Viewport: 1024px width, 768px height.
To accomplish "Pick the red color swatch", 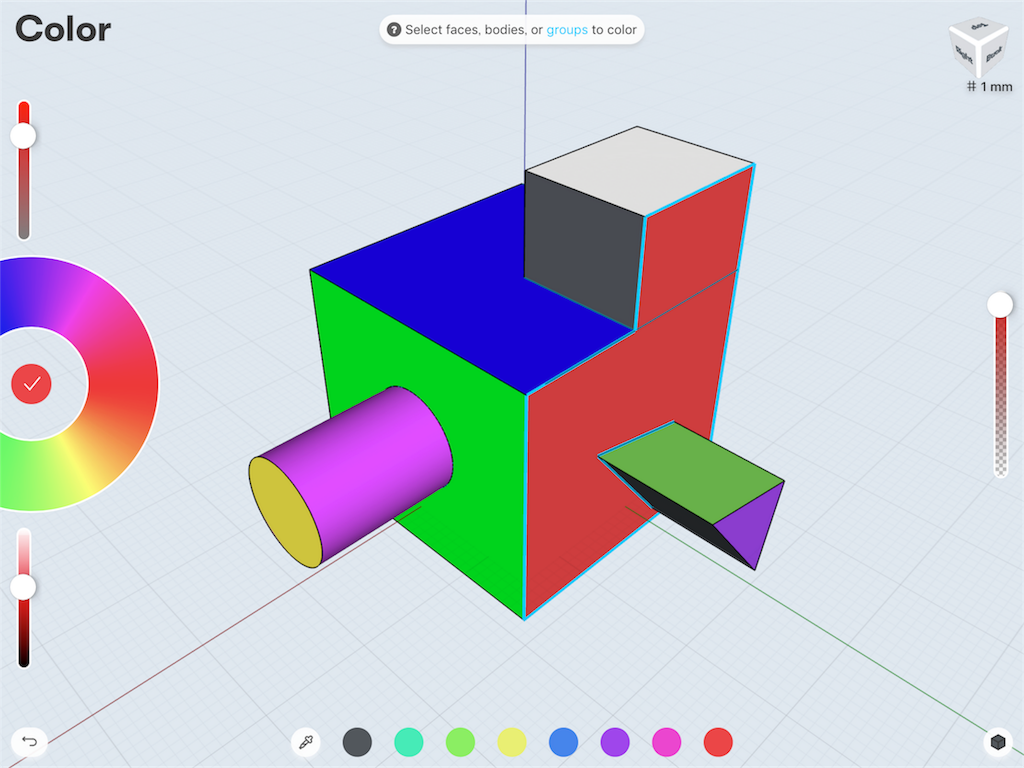I will [718, 742].
